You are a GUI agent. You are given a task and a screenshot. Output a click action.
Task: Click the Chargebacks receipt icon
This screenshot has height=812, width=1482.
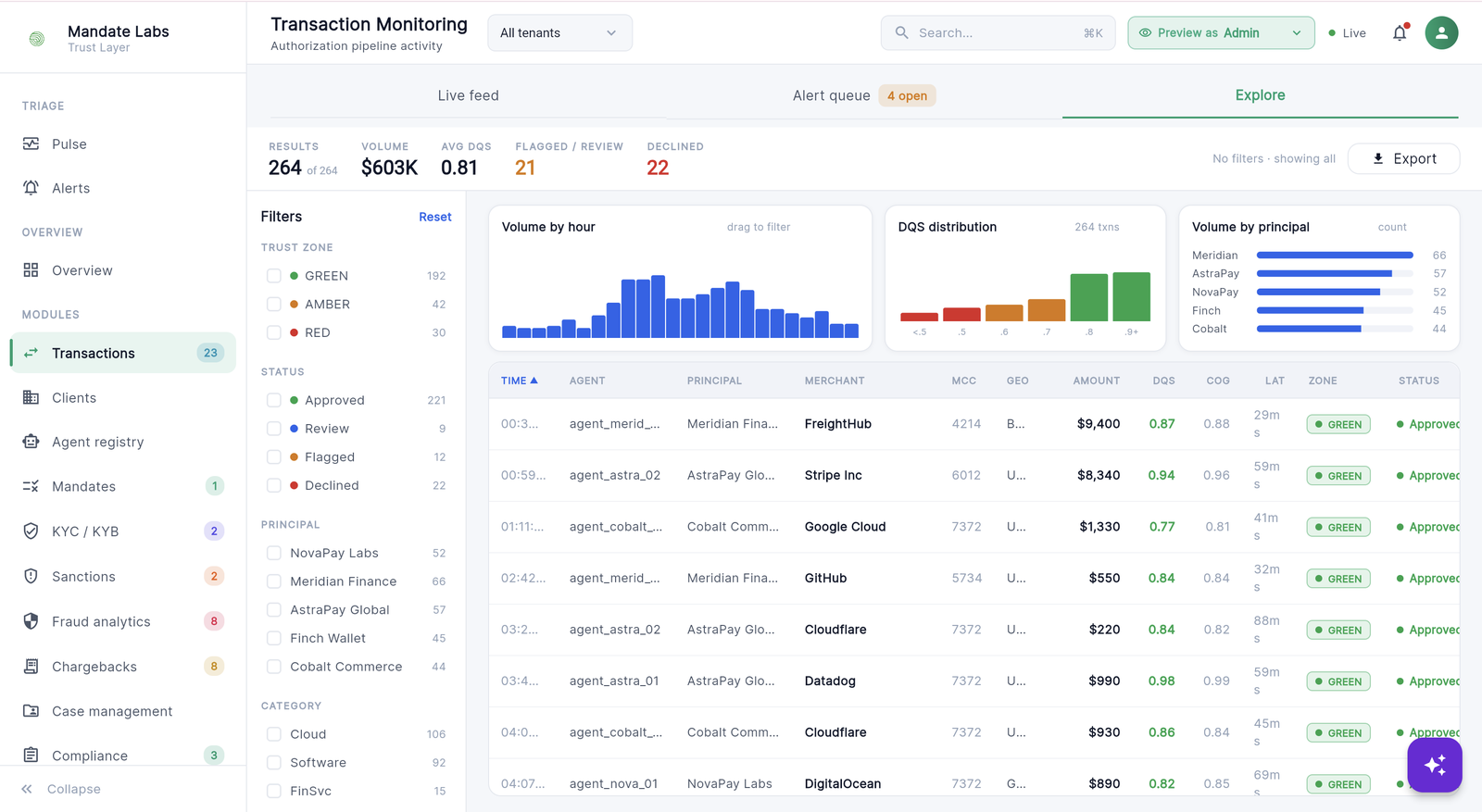pyautogui.click(x=31, y=666)
